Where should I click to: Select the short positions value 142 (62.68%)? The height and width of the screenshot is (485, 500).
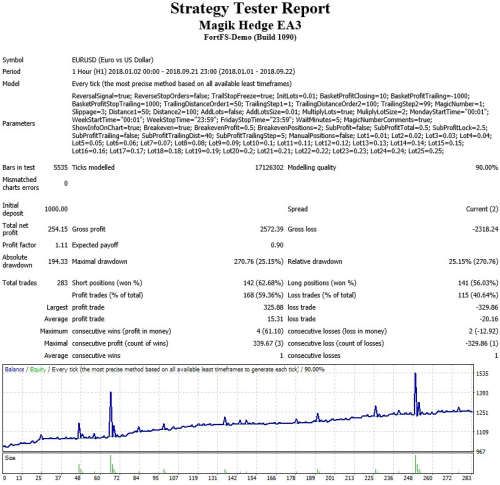click(263, 283)
